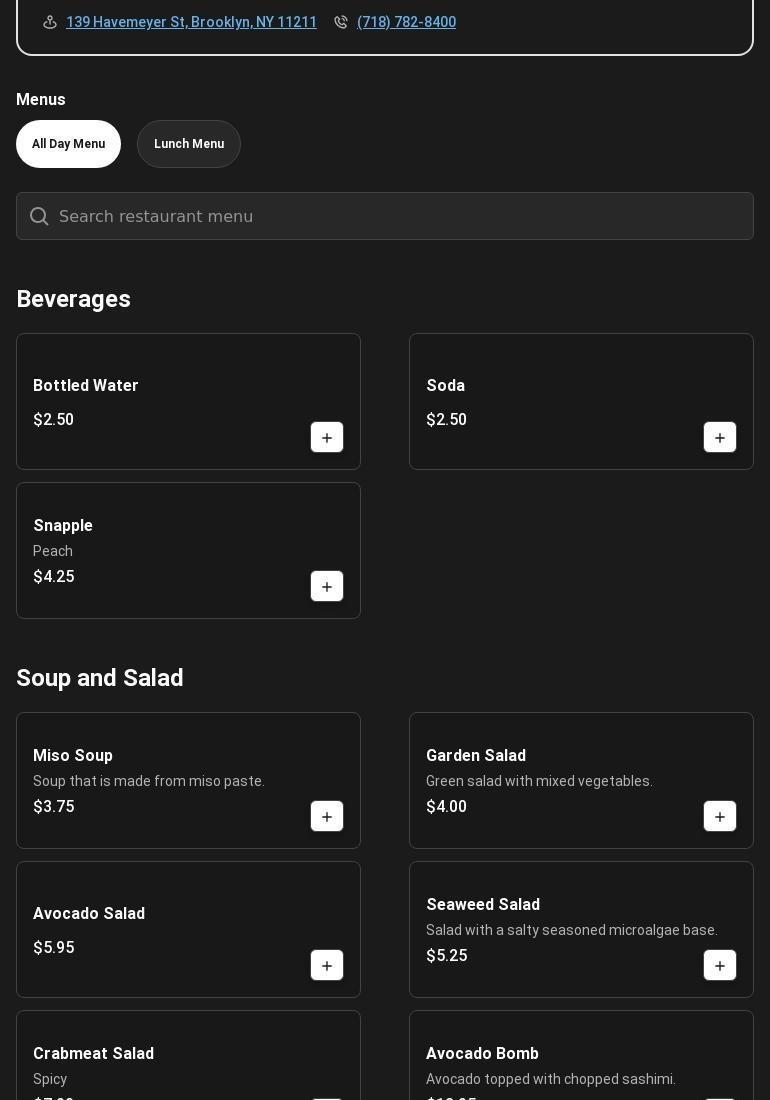The image size is (770, 1100).
Task: Open the 139 Havemeyer St address link
Action: coord(191,22)
